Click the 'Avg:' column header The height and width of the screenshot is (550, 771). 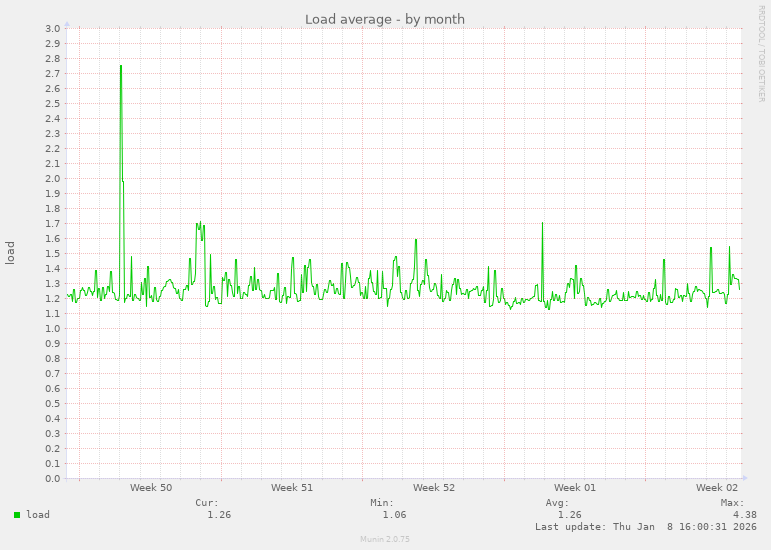point(557,503)
